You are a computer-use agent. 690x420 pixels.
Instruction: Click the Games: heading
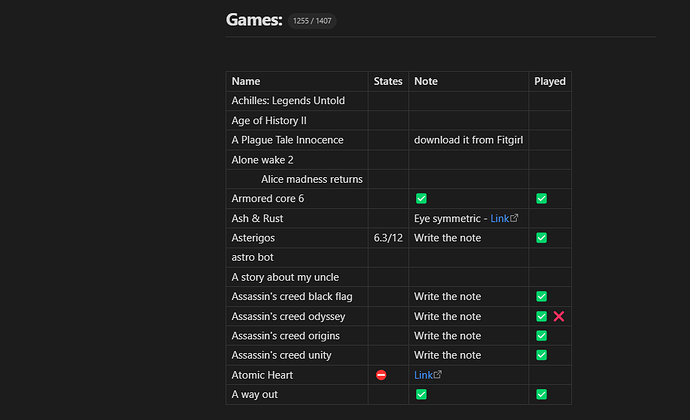click(x=254, y=20)
